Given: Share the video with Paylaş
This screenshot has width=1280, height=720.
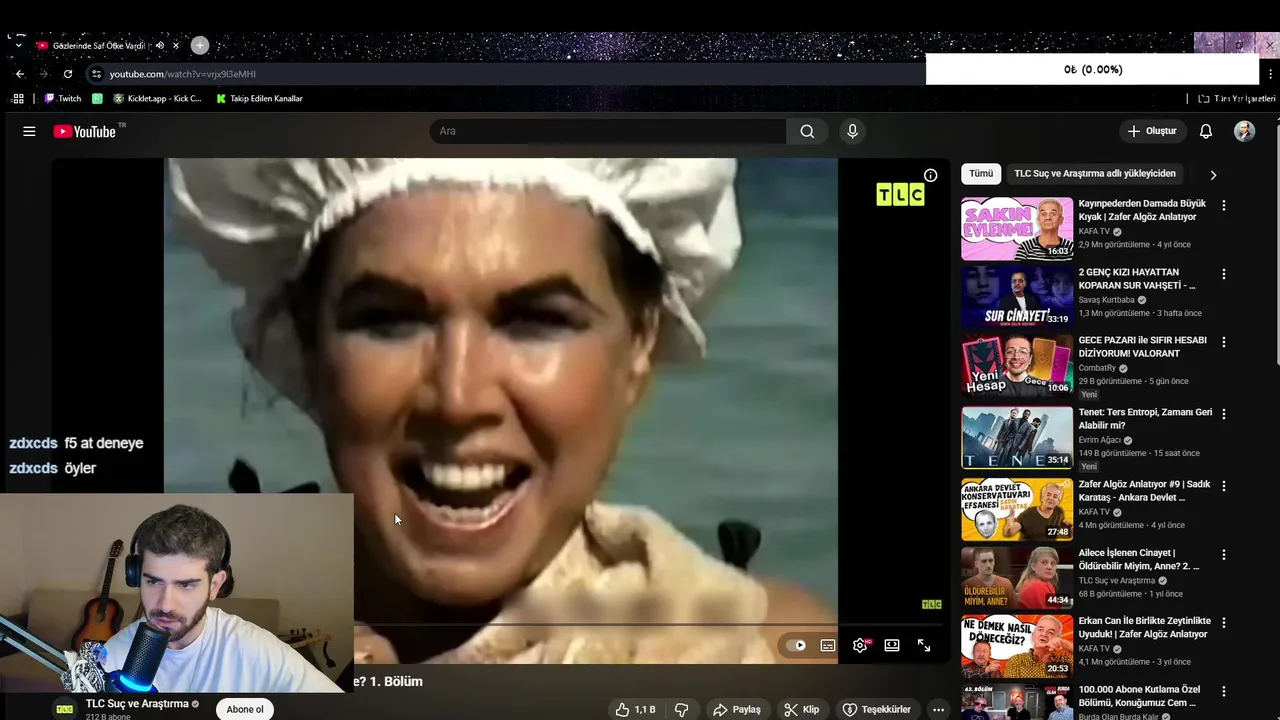Looking at the screenshot, I should click(737, 709).
